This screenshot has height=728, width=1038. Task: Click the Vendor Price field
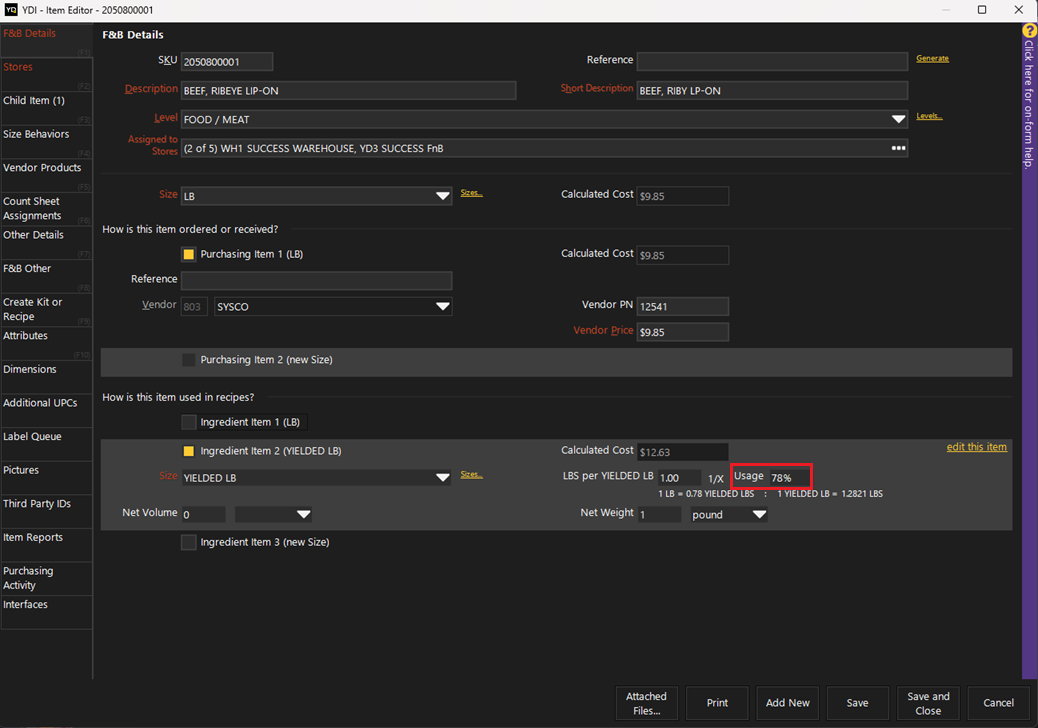(x=683, y=332)
